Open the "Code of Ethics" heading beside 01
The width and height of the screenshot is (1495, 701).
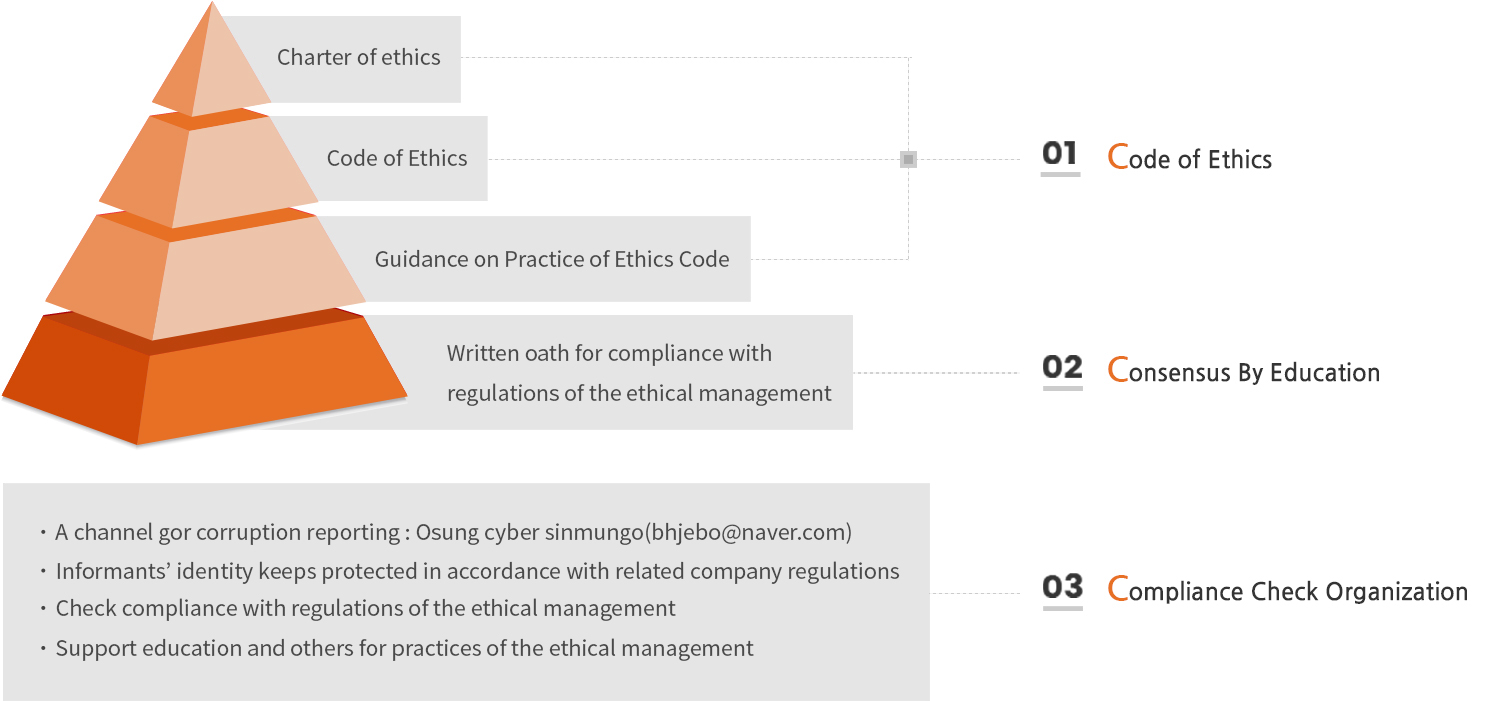(x=1190, y=159)
